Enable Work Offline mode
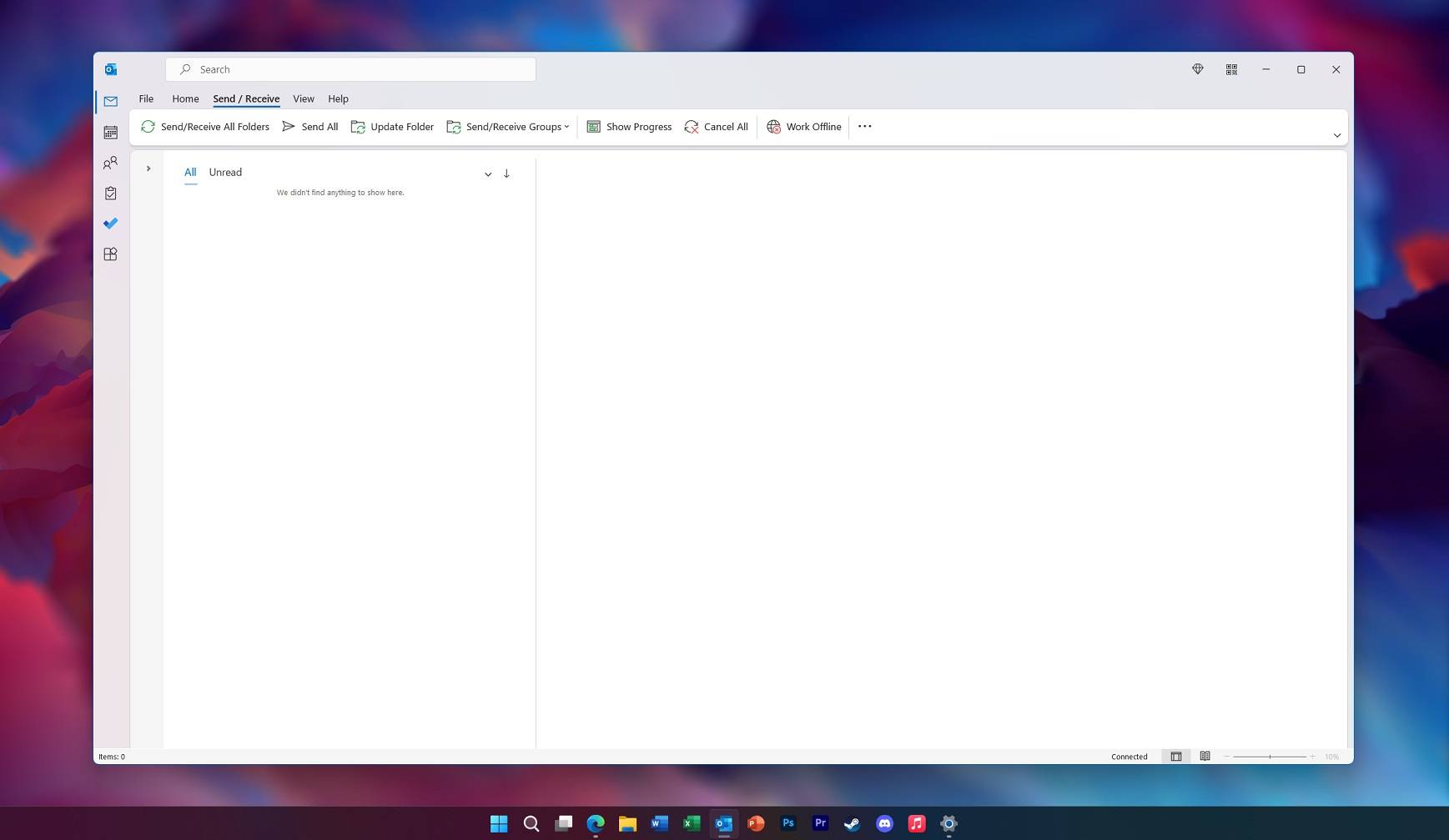The width and height of the screenshot is (1449, 840). [x=803, y=127]
